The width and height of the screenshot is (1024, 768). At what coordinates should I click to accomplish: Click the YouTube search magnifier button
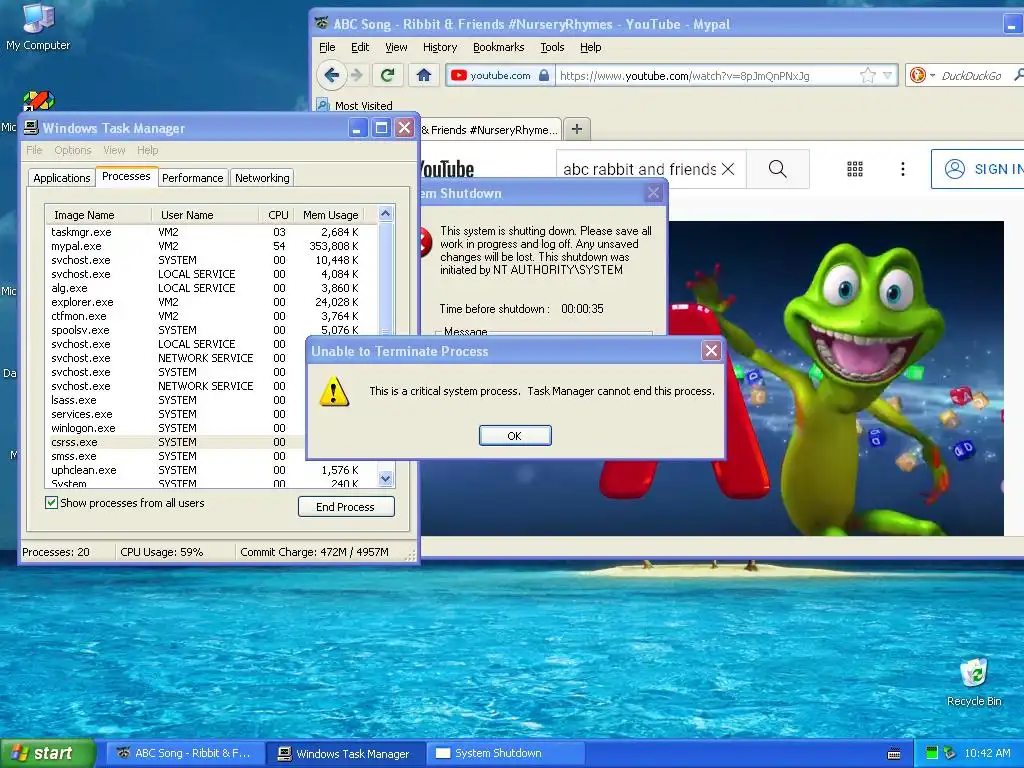coord(777,169)
